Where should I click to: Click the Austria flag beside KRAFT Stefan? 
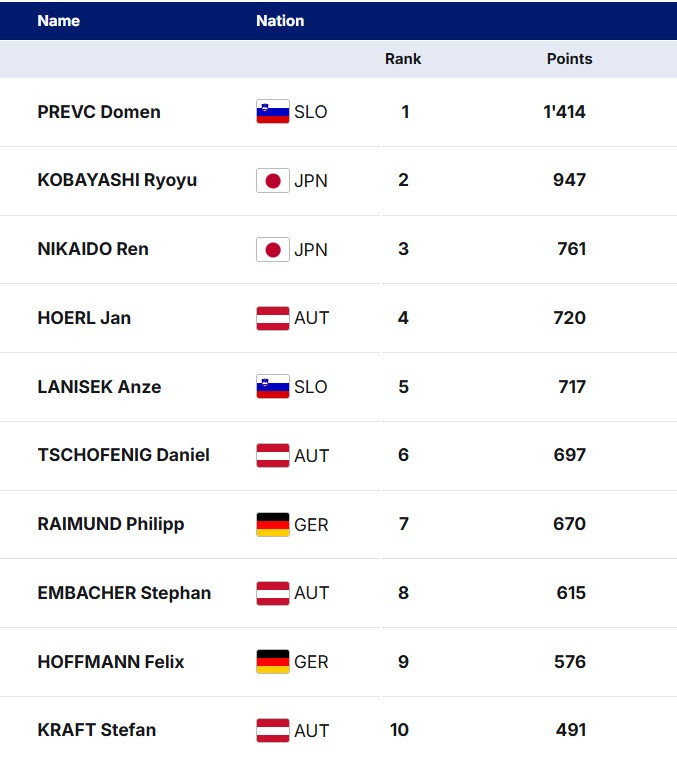point(273,730)
